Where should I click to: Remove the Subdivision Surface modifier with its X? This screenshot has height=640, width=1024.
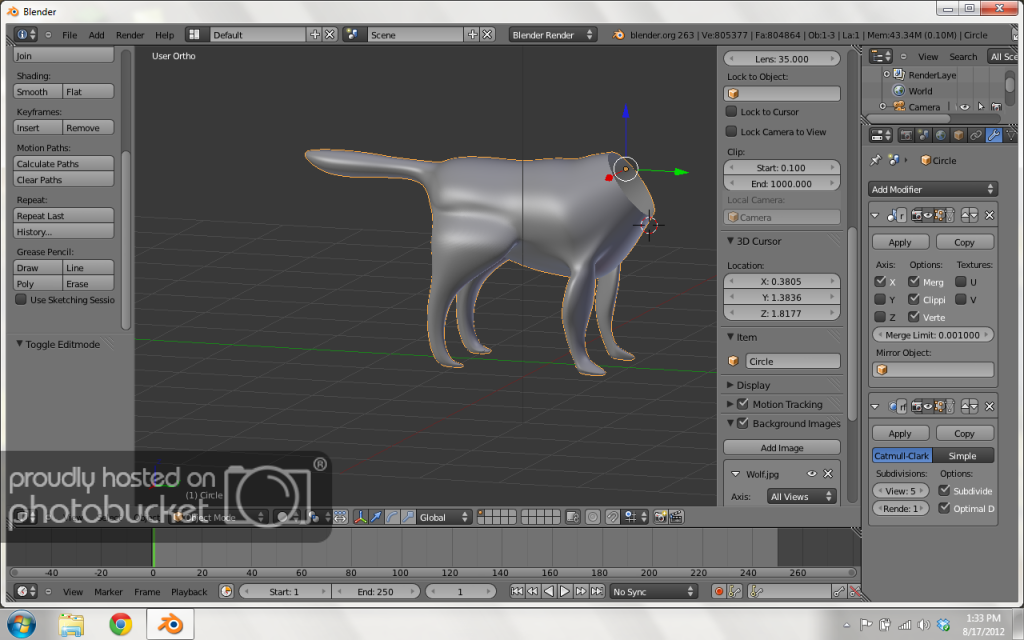pos(989,406)
